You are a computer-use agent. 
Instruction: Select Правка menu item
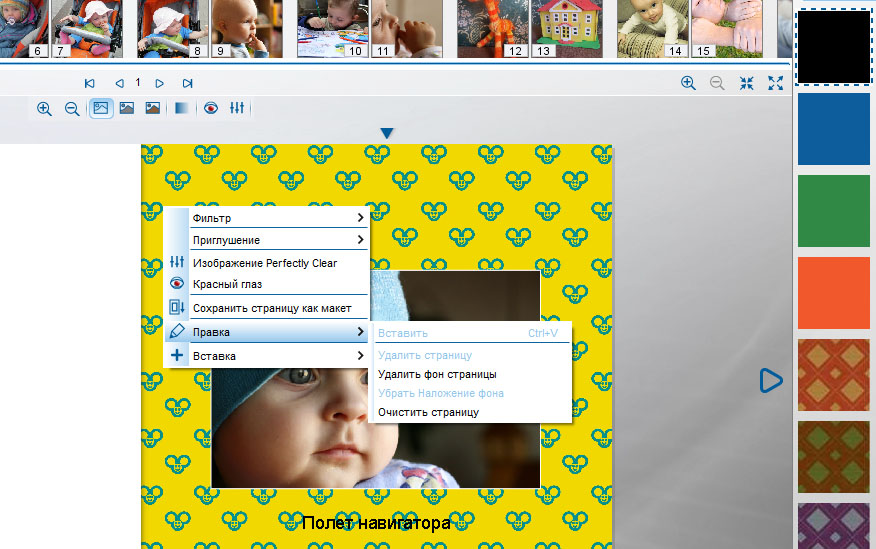pos(266,332)
